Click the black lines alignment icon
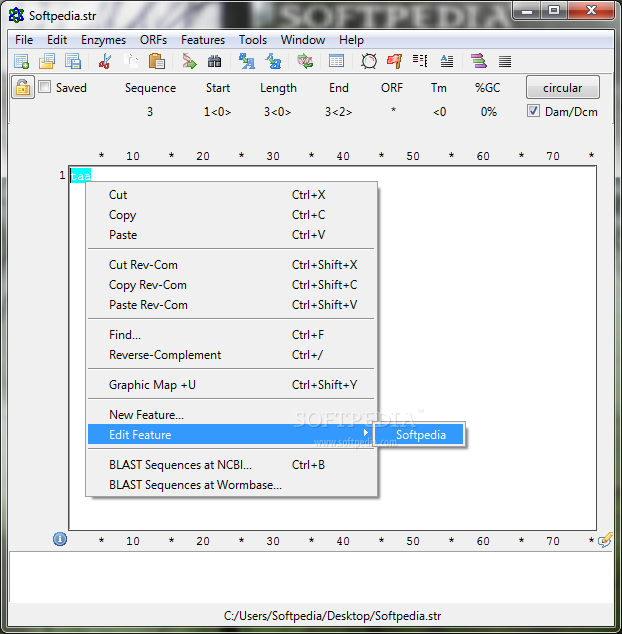Viewport: 622px width, 634px height. (x=505, y=61)
